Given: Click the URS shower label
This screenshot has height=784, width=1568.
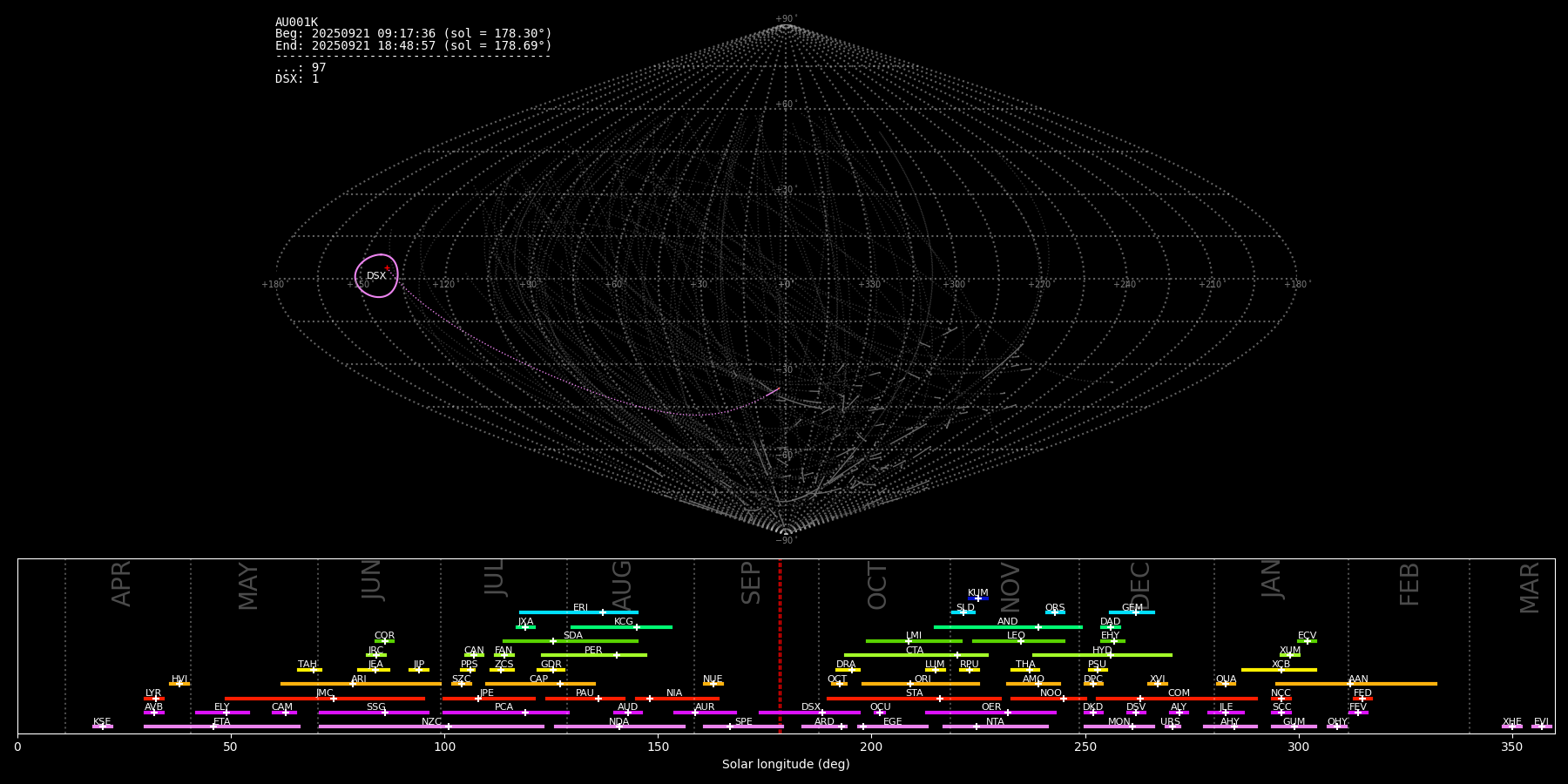Looking at the screenshot, I should pyautogui.click(x=1171, y=722).
